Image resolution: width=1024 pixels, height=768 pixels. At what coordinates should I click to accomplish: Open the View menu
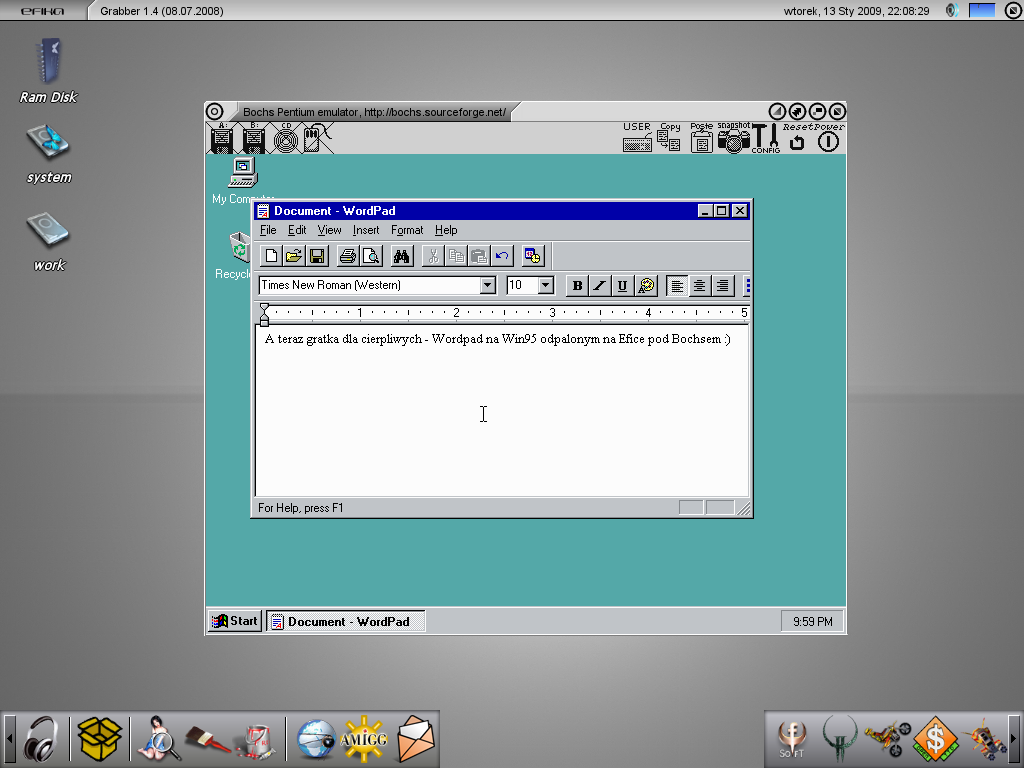tap(329, 230)
